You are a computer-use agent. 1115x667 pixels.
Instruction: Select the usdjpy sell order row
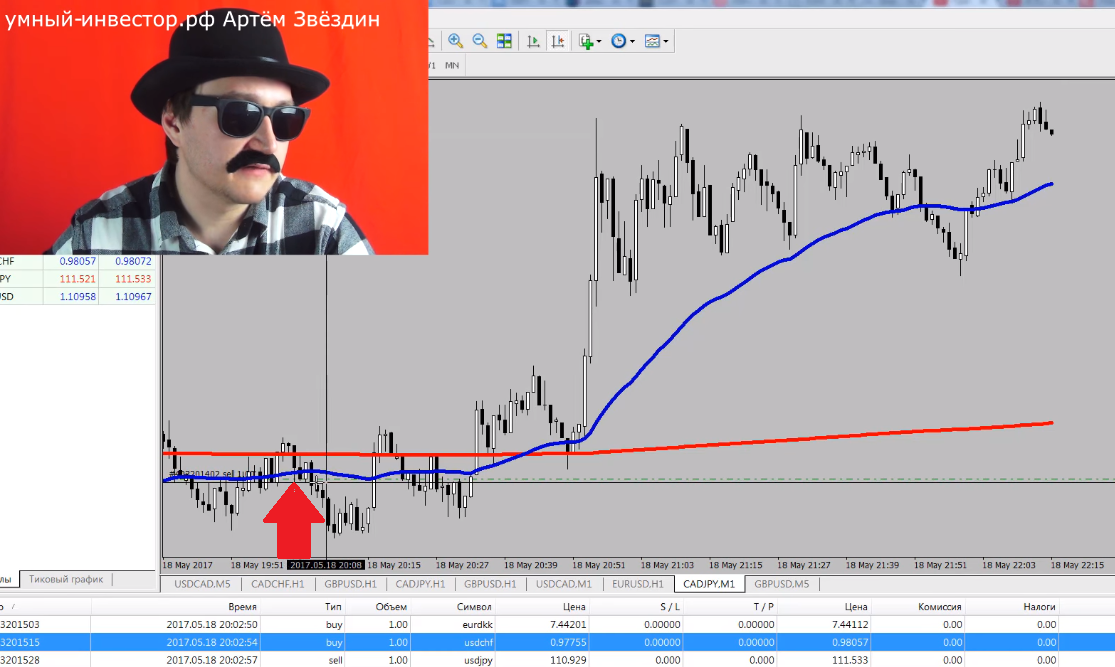[558, 660]
